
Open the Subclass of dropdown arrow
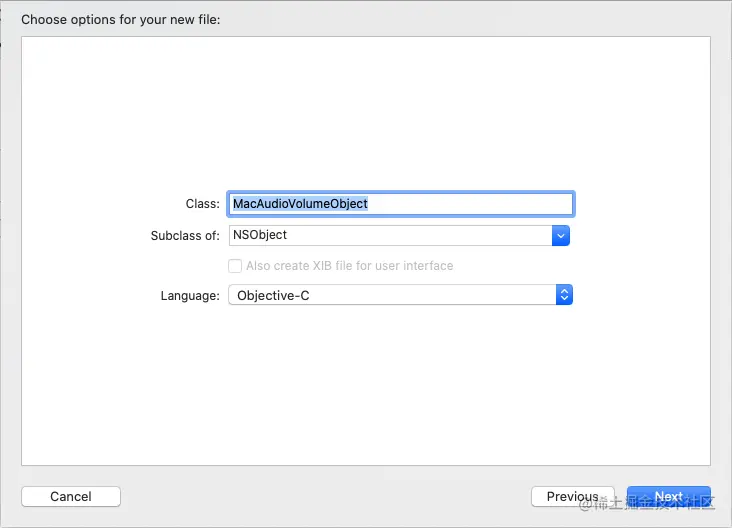(x=561, y=235)
